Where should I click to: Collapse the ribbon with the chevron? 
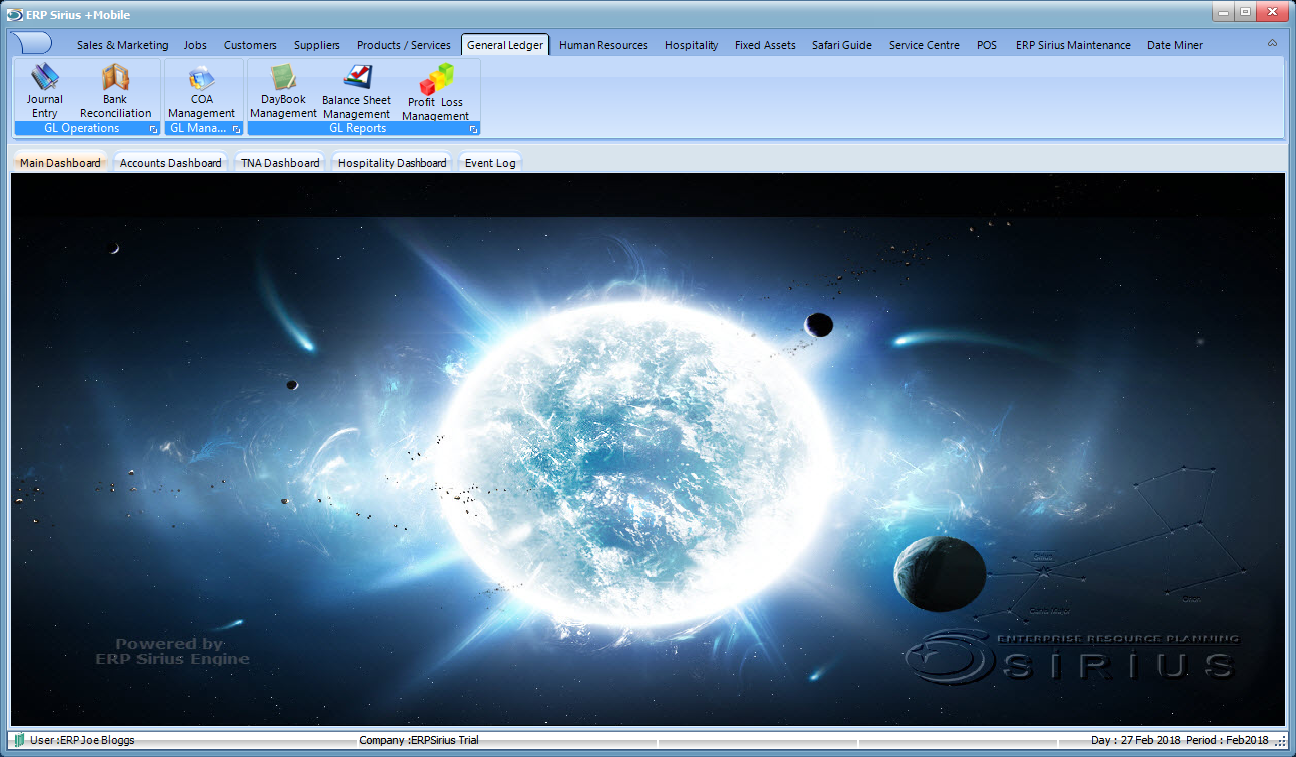1272,44
